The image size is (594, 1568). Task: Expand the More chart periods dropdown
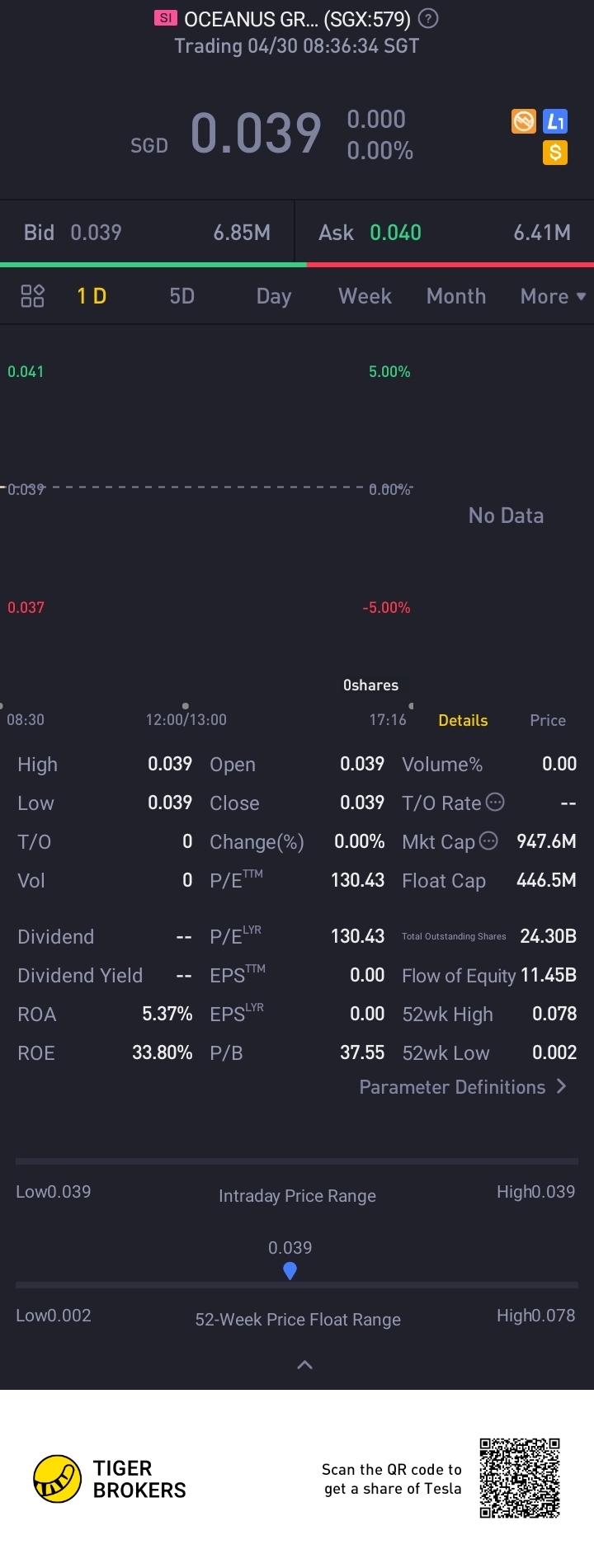click(x=553, y=296)
